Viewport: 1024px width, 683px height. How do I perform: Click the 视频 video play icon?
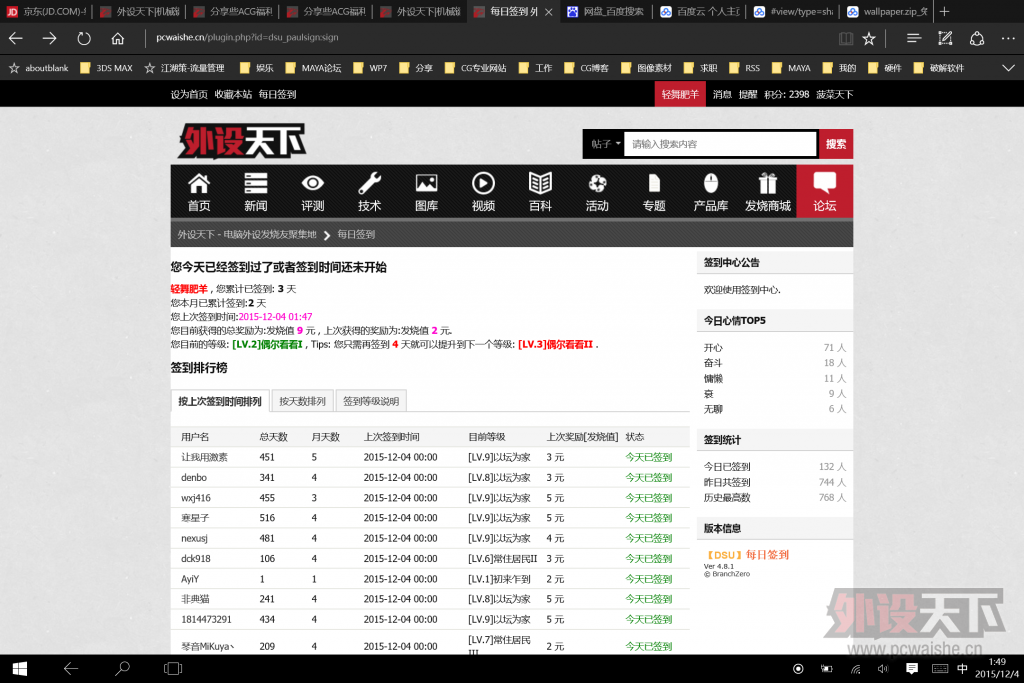[483, 184]
